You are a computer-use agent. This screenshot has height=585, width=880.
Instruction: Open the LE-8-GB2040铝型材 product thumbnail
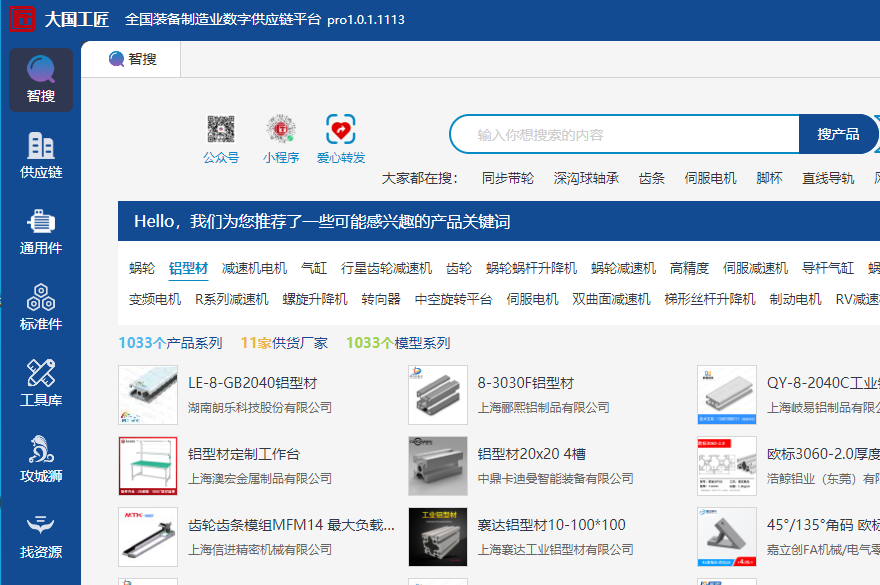coord(147,393)
